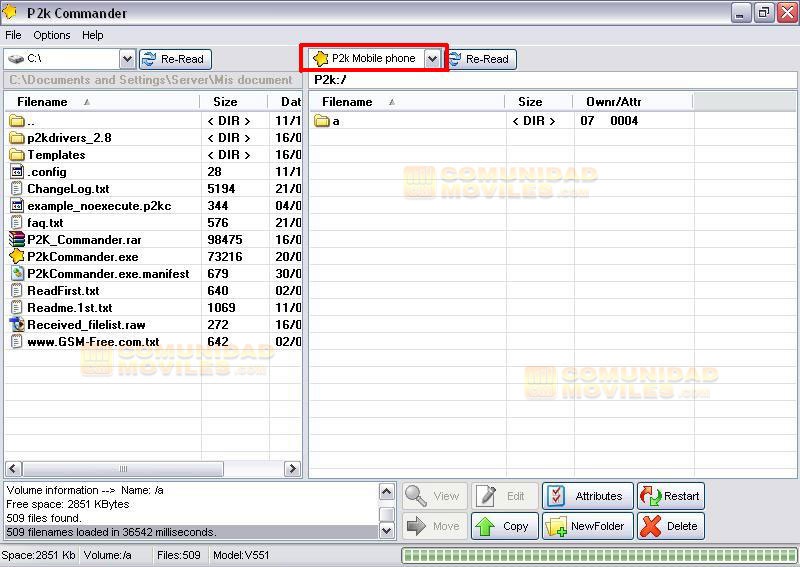Click the left panel horizontal scrollbar thumb
Image resolution: width=800 pixels, height=567 pixels.
pyautogui.click(x=123, y=469)
